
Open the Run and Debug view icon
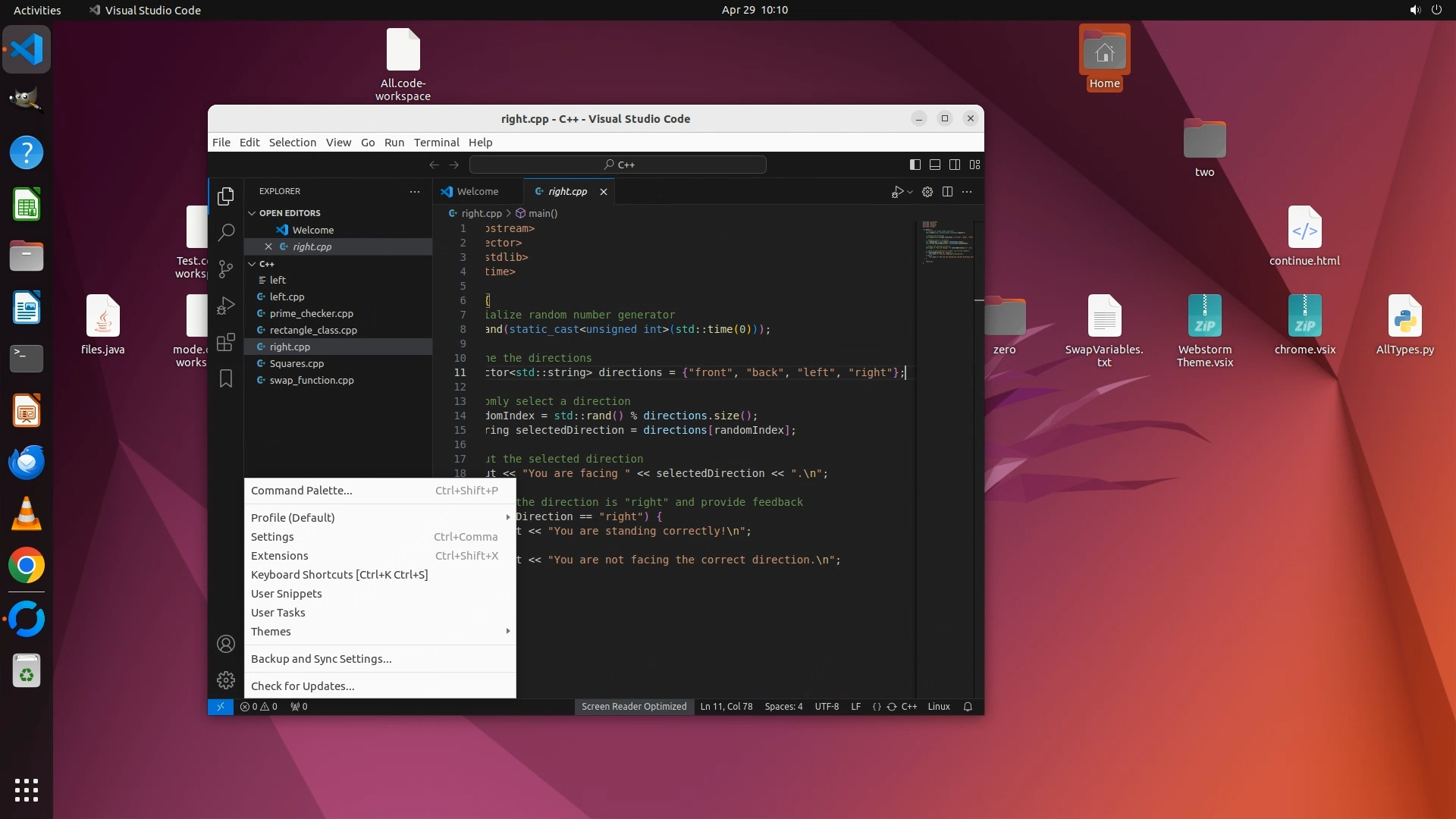tap(226, 305)
